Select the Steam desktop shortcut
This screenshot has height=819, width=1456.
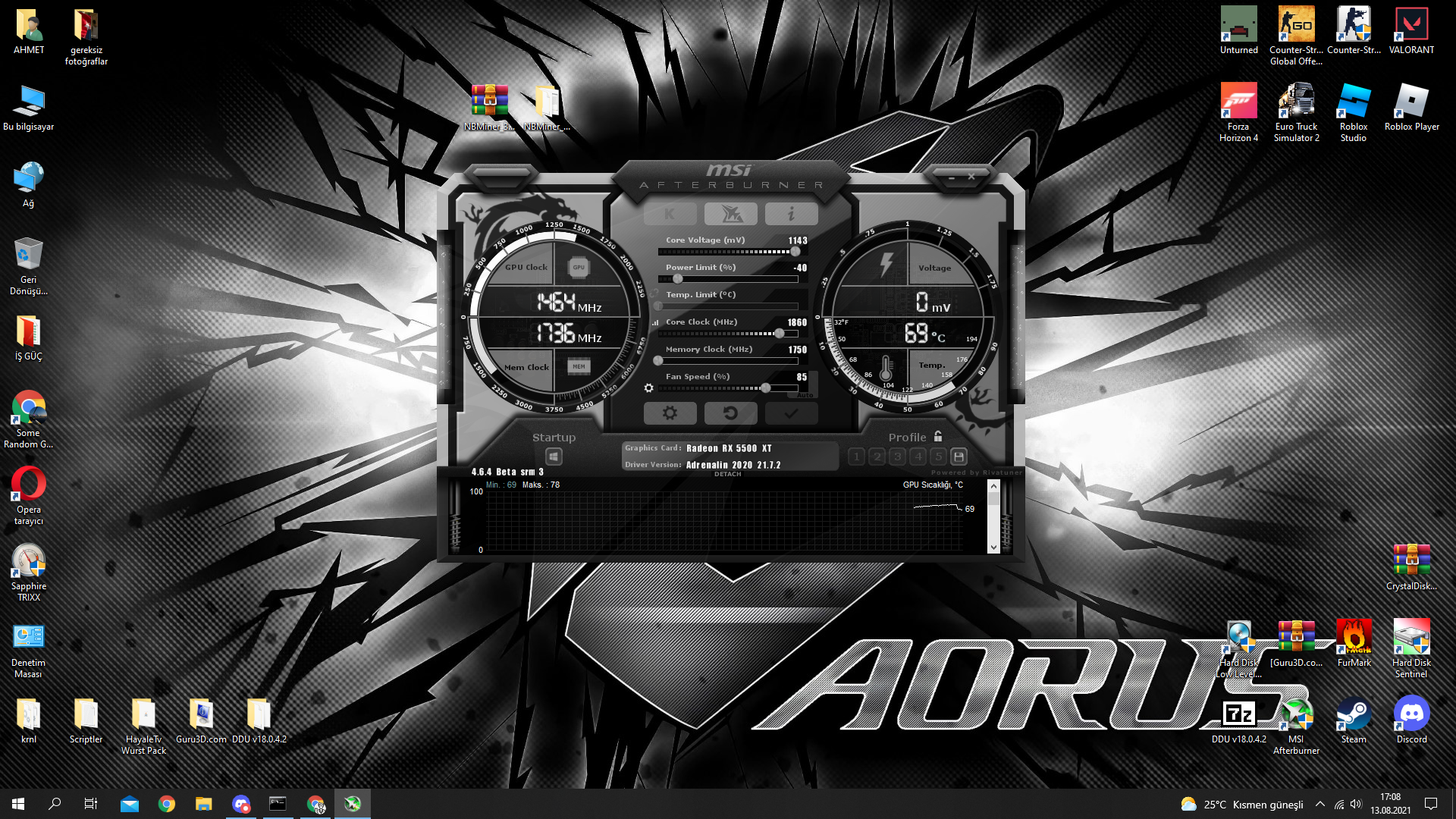(1354, 720)
